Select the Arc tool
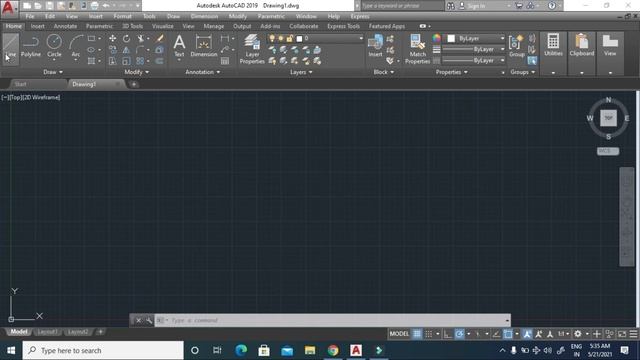 point(76,47)
